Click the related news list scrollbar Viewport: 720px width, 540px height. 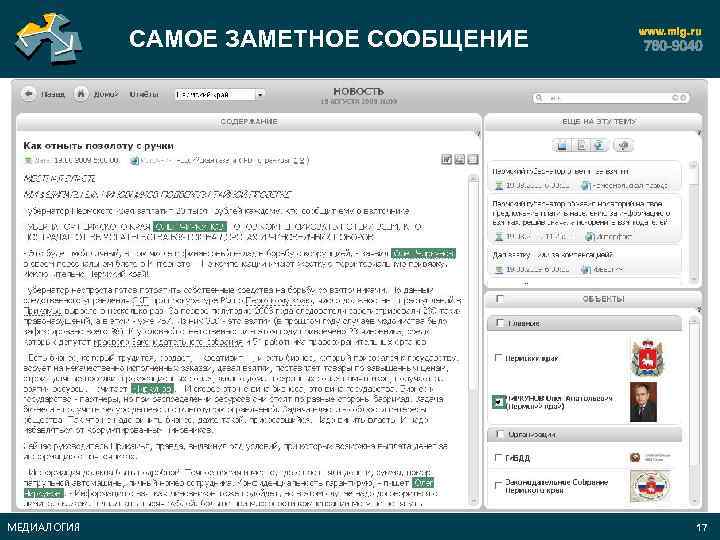click(x=693, y=222)
